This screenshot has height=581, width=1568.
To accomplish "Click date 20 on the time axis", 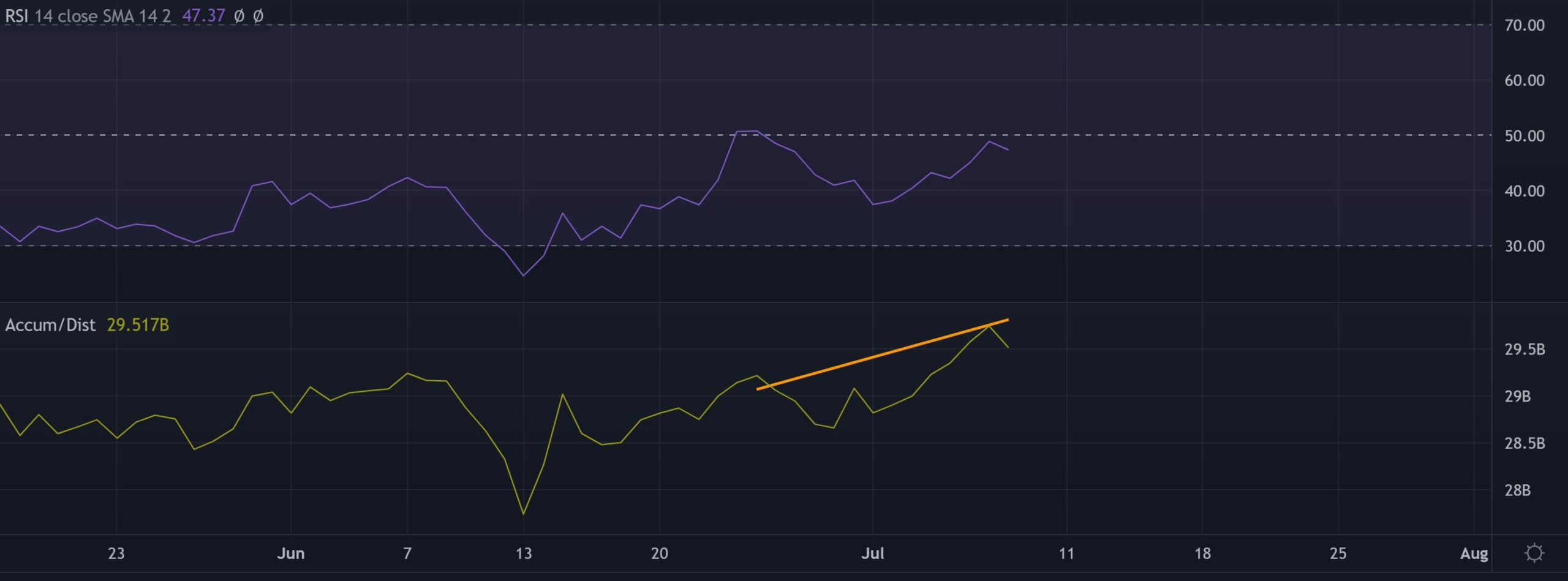I will pos(659,553).
